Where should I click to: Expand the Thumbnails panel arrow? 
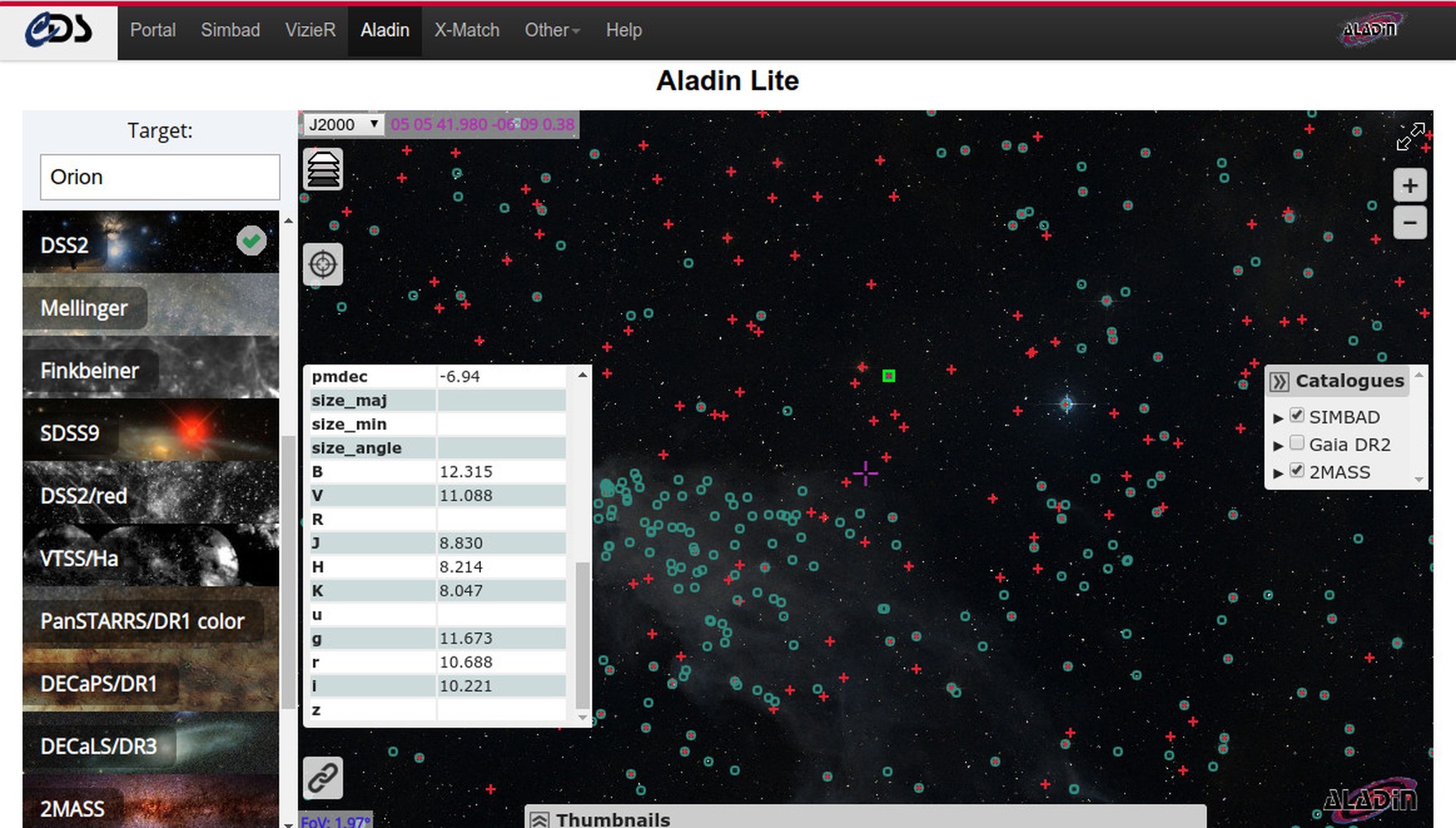coord(540,820)
